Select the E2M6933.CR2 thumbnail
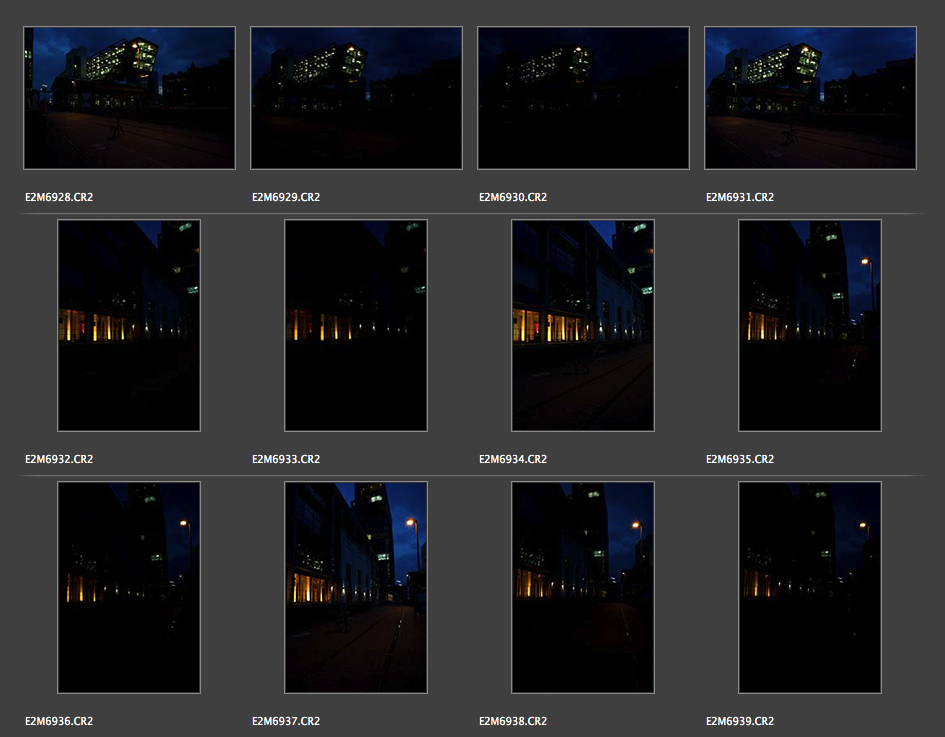The height and width of the screenshot is (737, 945). [x=356, y=325]
